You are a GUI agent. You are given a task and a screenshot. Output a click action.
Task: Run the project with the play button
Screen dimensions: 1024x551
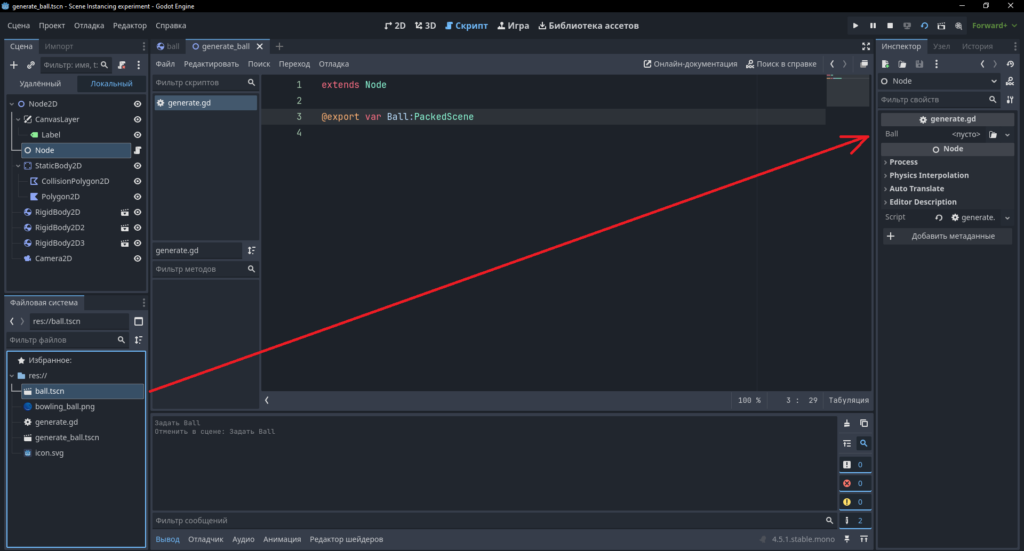tap(855, 25)
